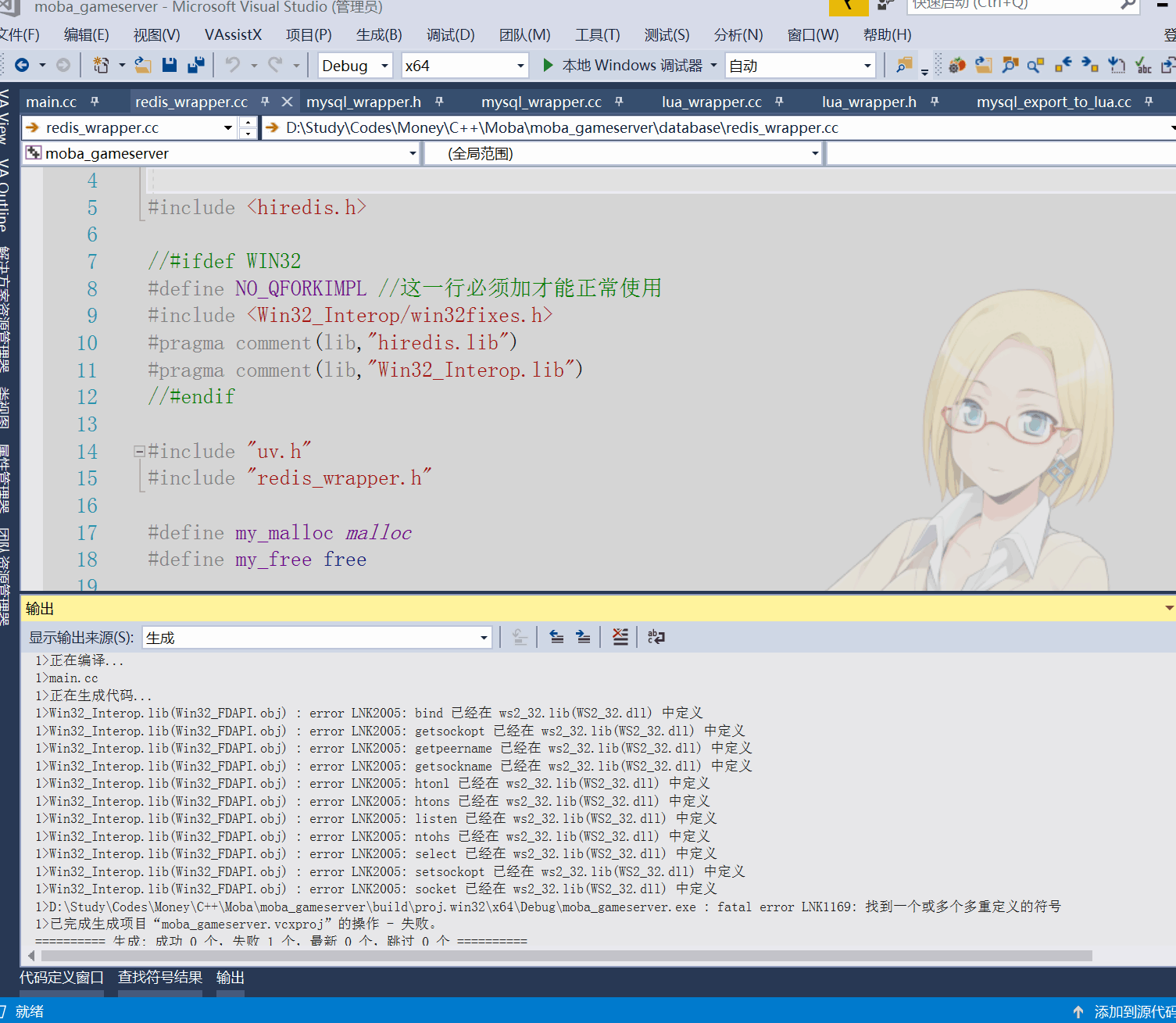The image size is (1176, 1023).
Task: Pin the mysql_wrapper.cc tab
Action: 619,102
